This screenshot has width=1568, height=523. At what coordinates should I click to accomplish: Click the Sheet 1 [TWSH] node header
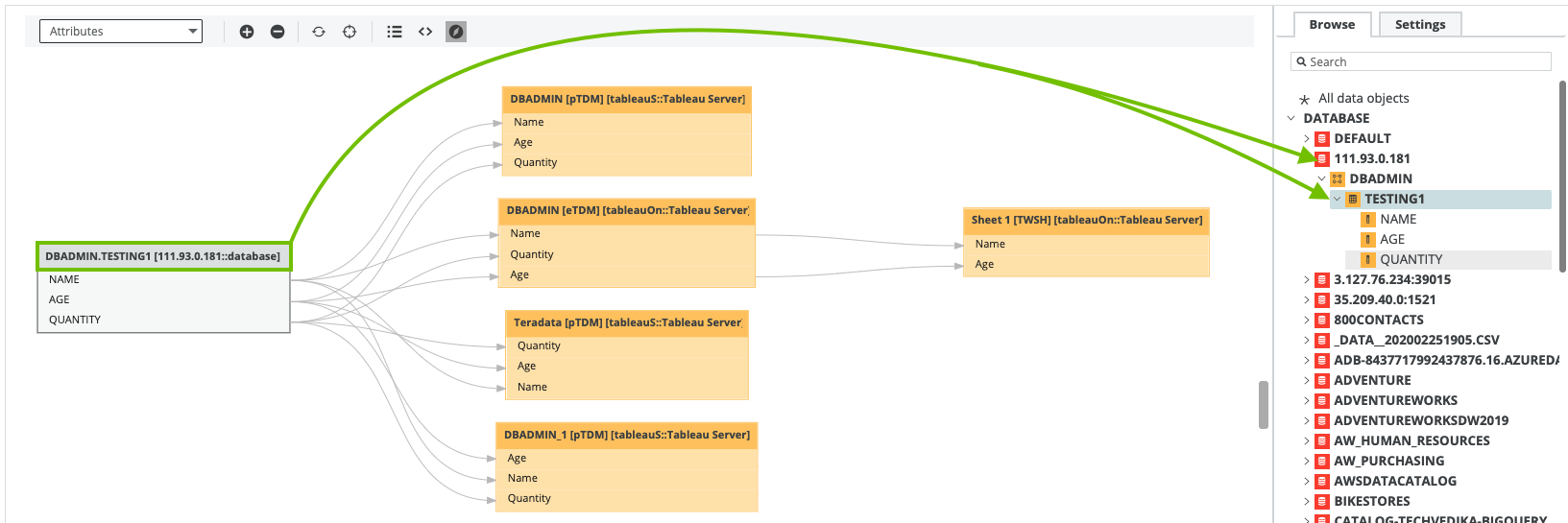[x=1086, y=221]
